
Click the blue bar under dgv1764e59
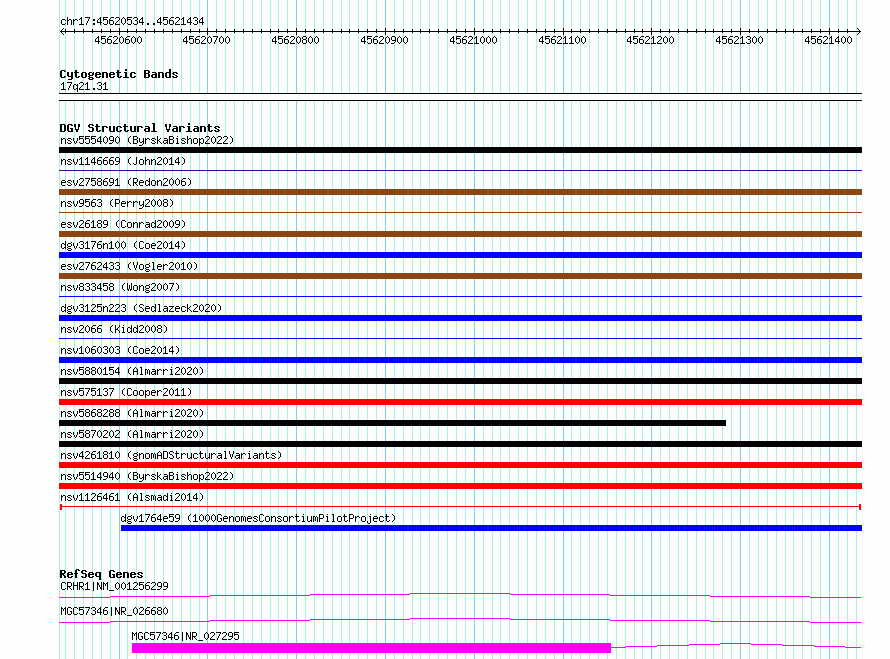click(492, 528)
